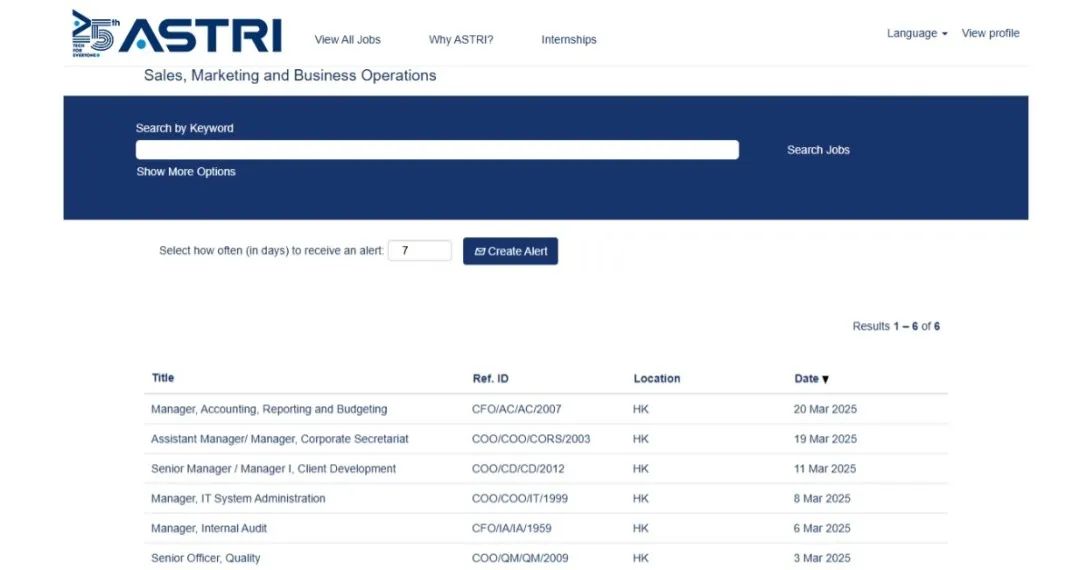Image resolution: width=1080 pixels, height=570 pixels.
Task: Select Ref. ID COO/COO/IT/1999
Action: pos(520,498)
